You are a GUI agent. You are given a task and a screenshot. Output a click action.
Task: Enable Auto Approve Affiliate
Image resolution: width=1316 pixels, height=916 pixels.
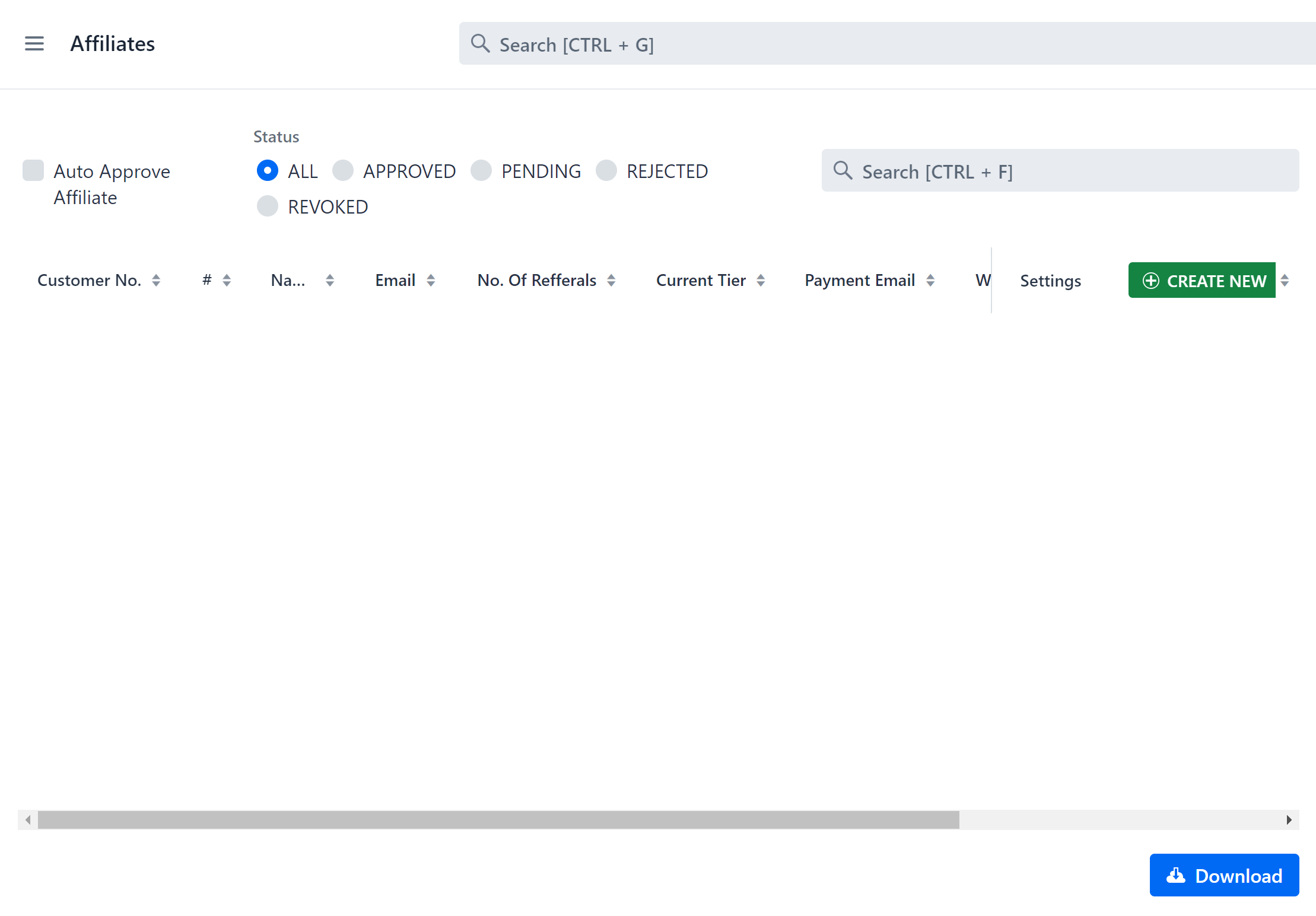(33, 170)
